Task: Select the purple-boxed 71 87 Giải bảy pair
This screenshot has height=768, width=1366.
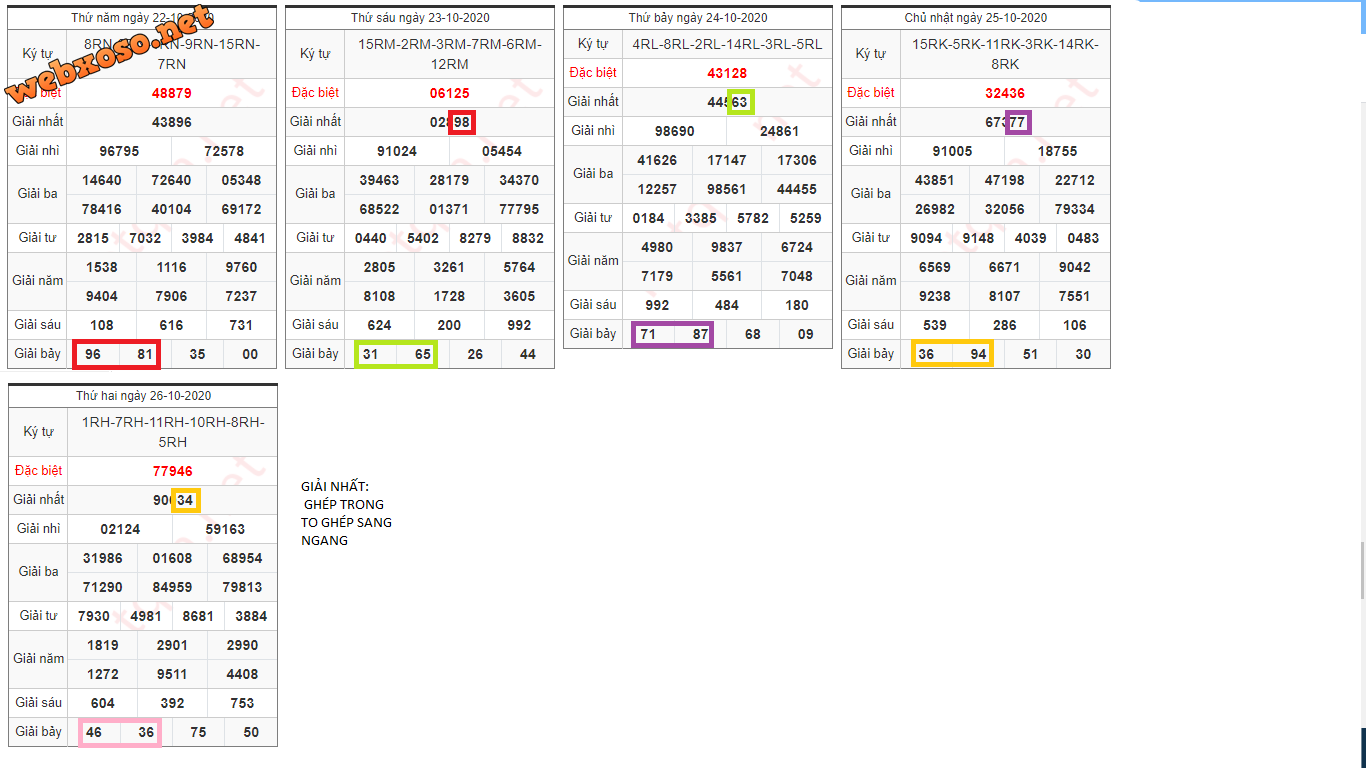Action: click(673, 334)
